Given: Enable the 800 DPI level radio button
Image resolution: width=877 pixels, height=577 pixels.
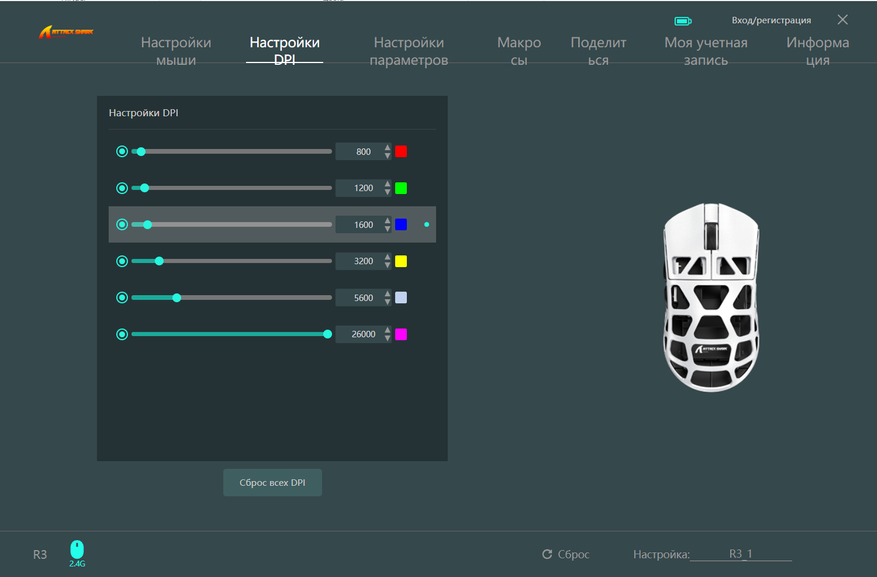Looking at the screenshot, I should point(122,152).
